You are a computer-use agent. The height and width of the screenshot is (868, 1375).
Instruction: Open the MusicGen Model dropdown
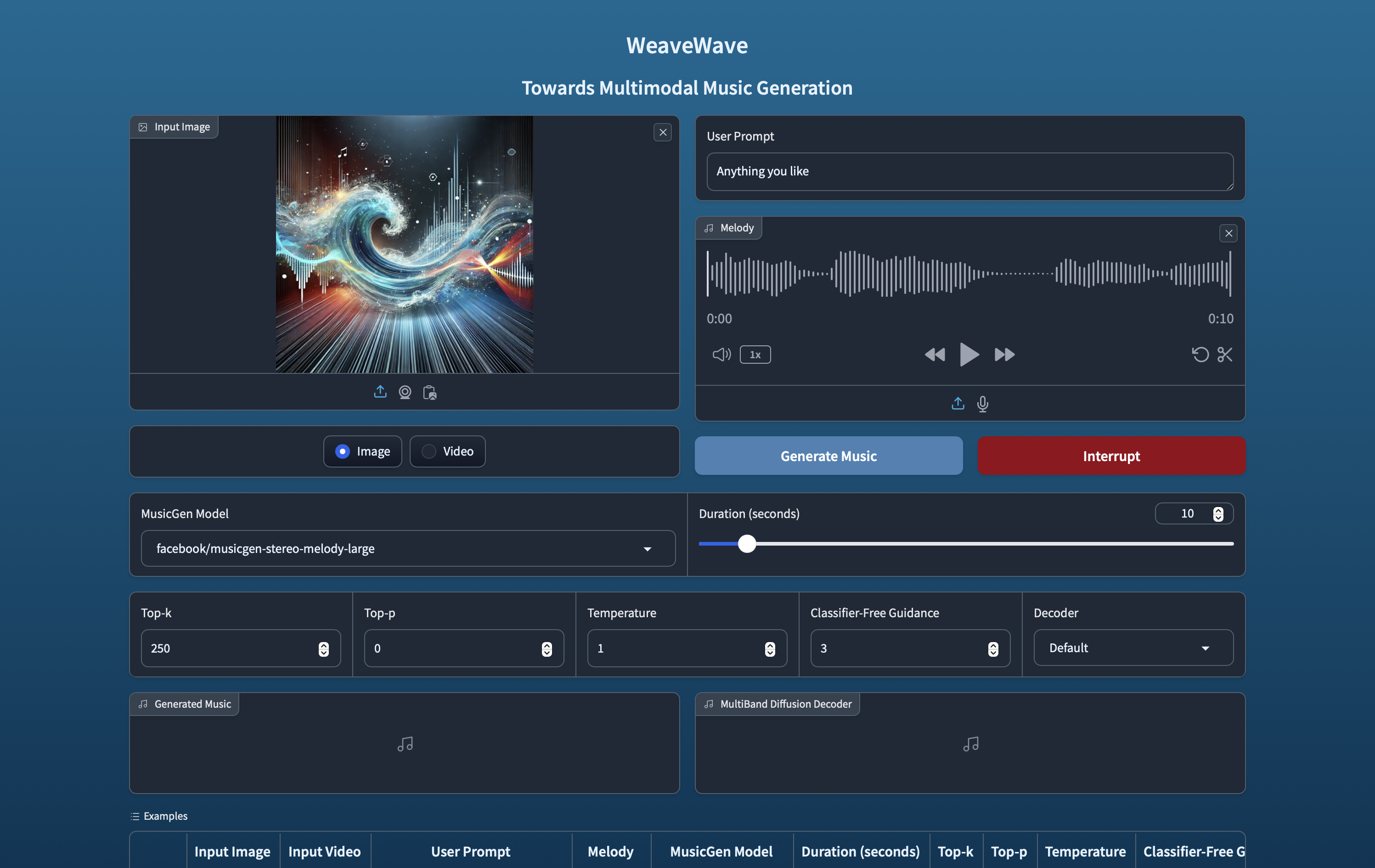pyautogui.click(x=408, y=548)
